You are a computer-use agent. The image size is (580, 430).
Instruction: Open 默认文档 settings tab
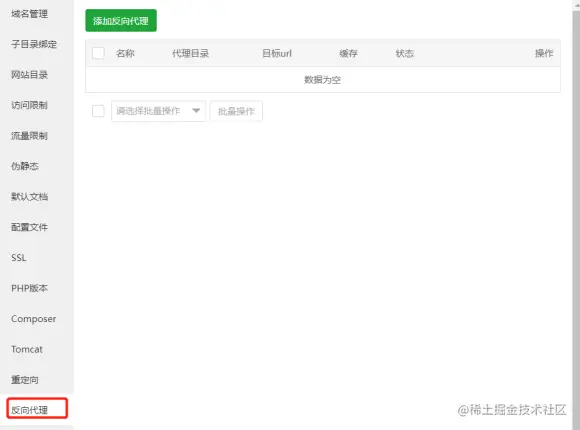(x=29, y=197)
